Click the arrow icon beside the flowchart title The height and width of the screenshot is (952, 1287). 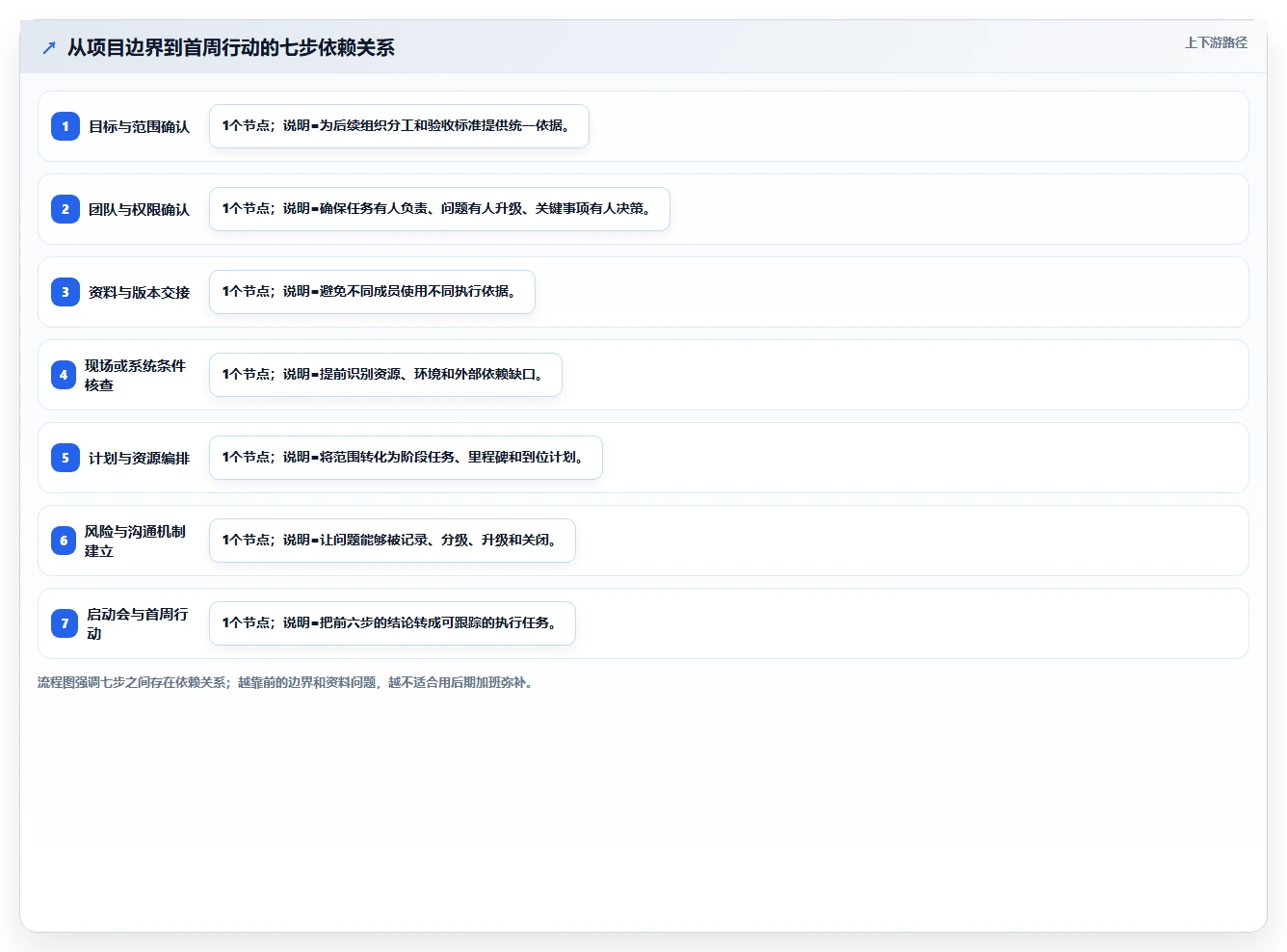tap(49, 47)
